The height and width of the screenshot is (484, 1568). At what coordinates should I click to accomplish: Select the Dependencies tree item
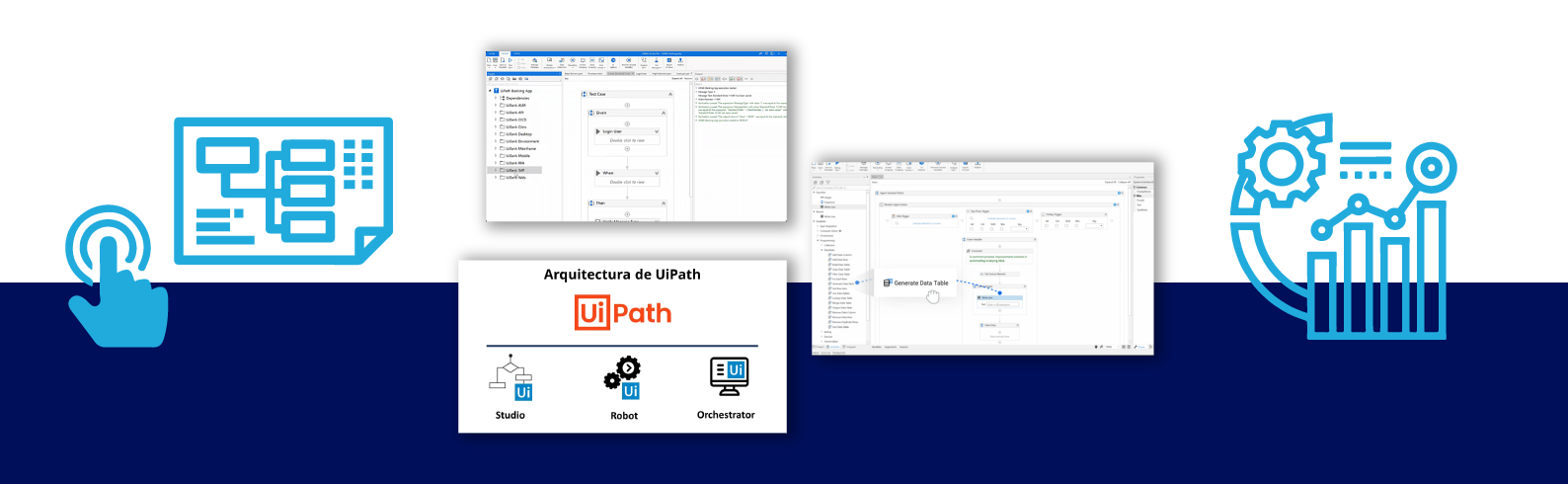coord(516,98)
